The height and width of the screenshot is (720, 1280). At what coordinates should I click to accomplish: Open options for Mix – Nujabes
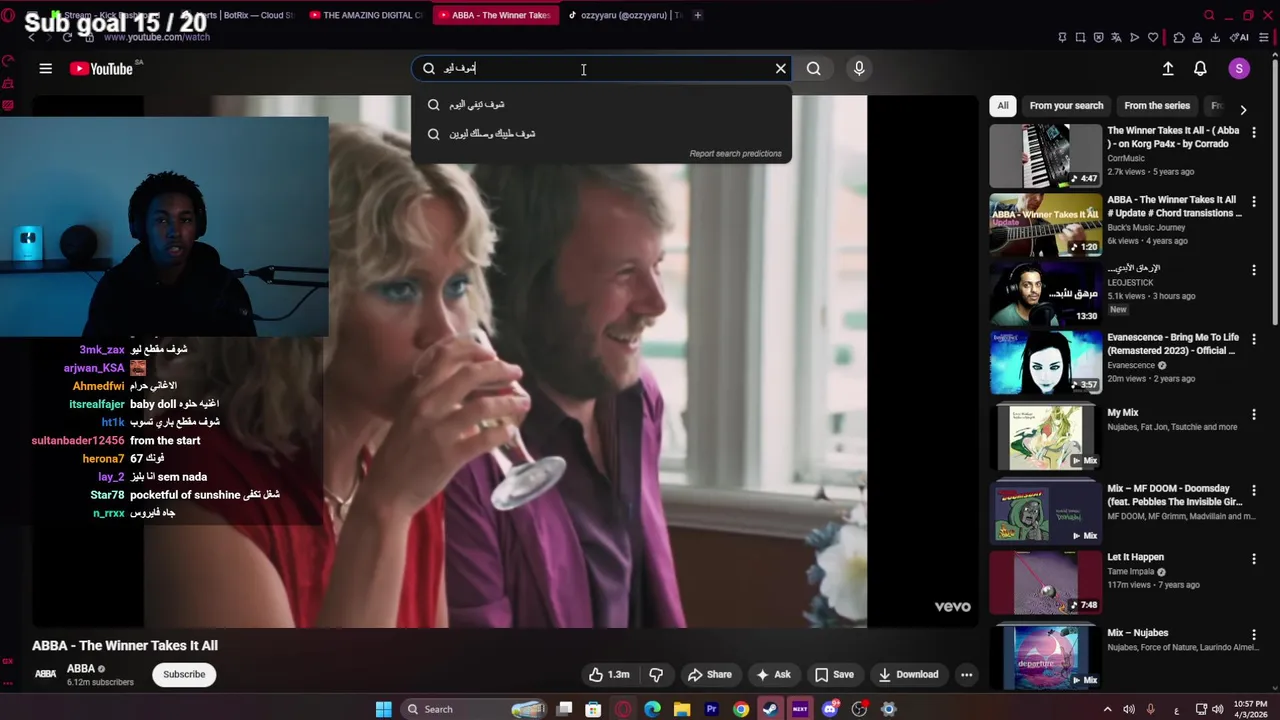point(1254,634)
